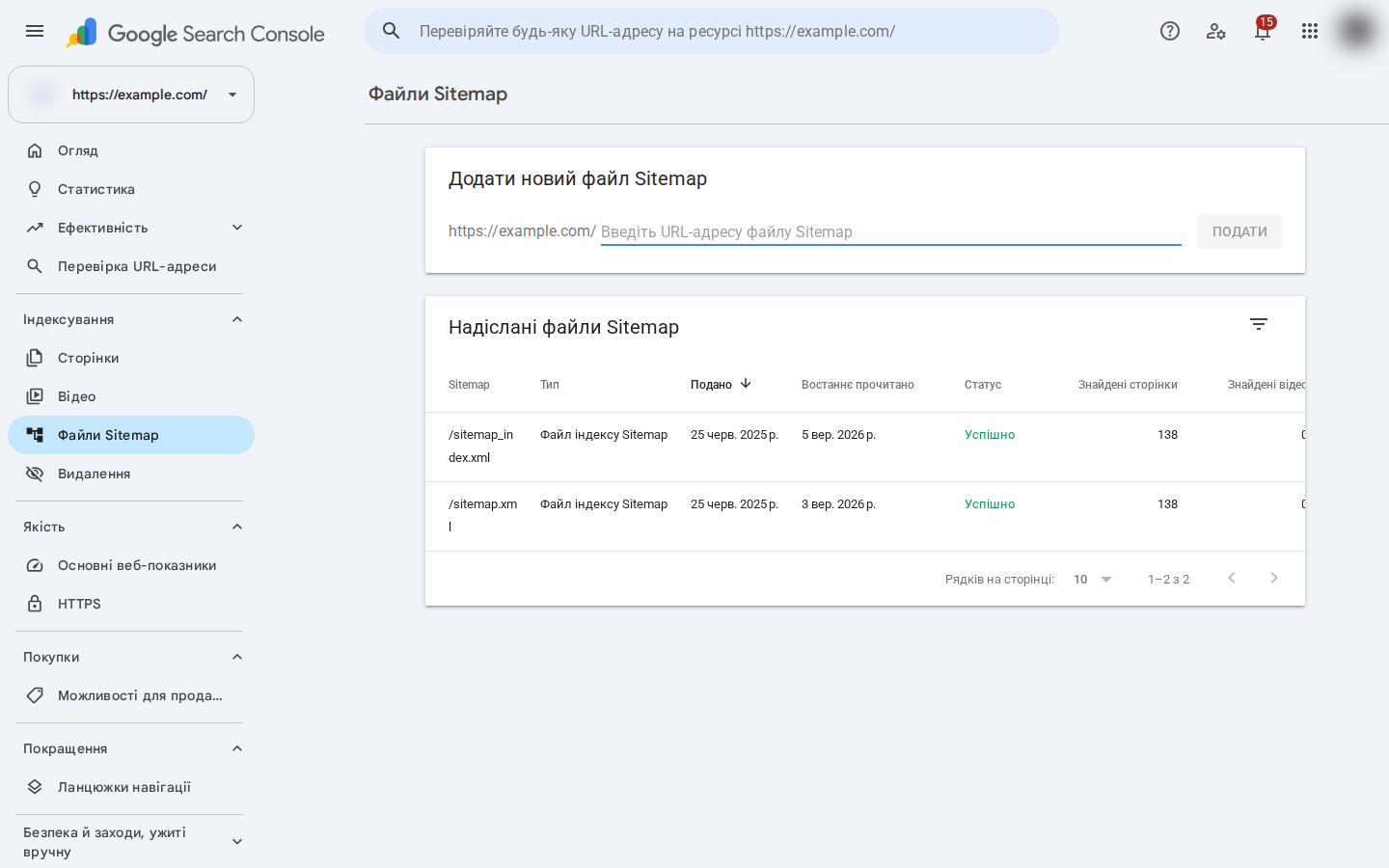Open HTTPS report in sidebar
Screen dimensions: 1389x868
coord(131,604)
